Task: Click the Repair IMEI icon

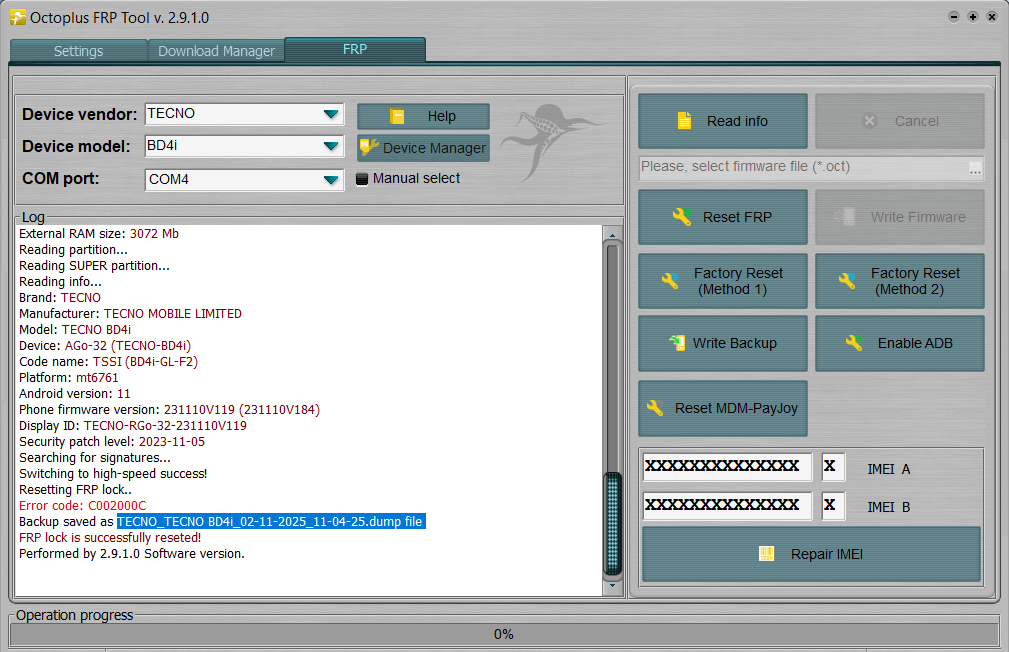Action: 768,554
